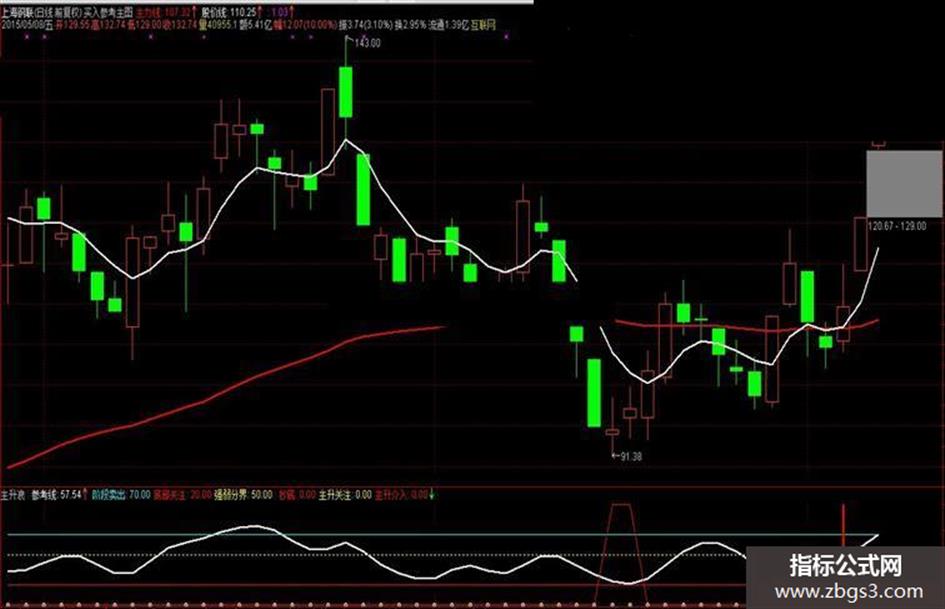Viewport: 945px width, 609px height.
Task: Click the tall green candle below 143.00
Action: [x=345, y=92]
